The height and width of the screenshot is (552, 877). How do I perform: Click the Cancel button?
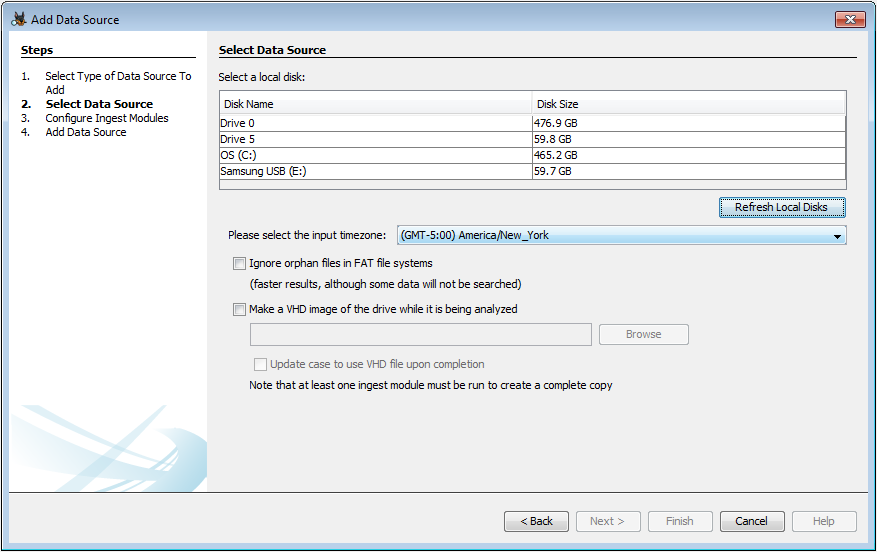[x=752, y=521]
